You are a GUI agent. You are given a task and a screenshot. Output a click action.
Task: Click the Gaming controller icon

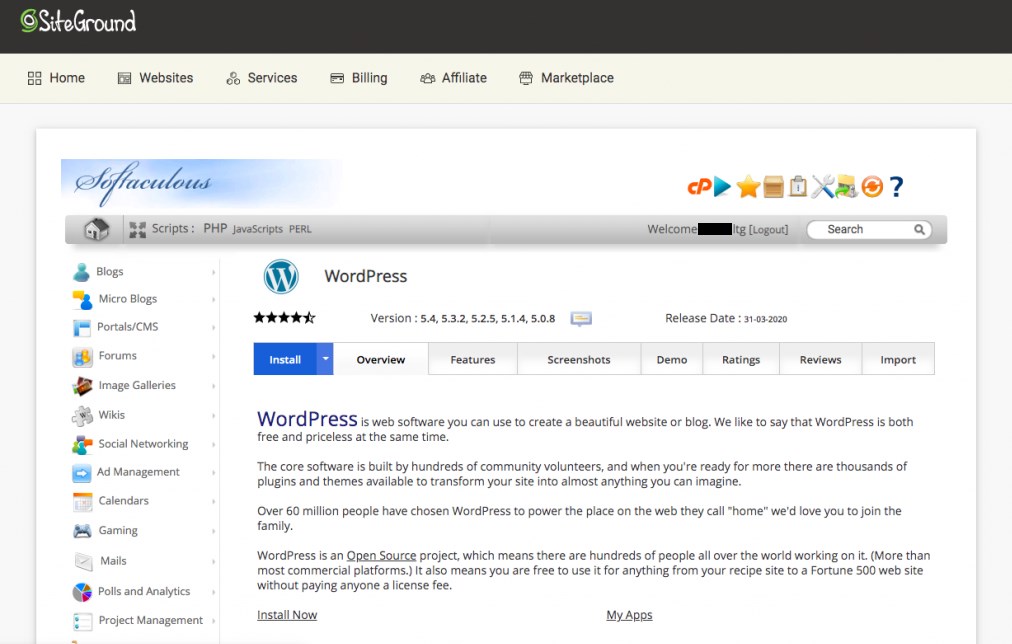(82, 531)
